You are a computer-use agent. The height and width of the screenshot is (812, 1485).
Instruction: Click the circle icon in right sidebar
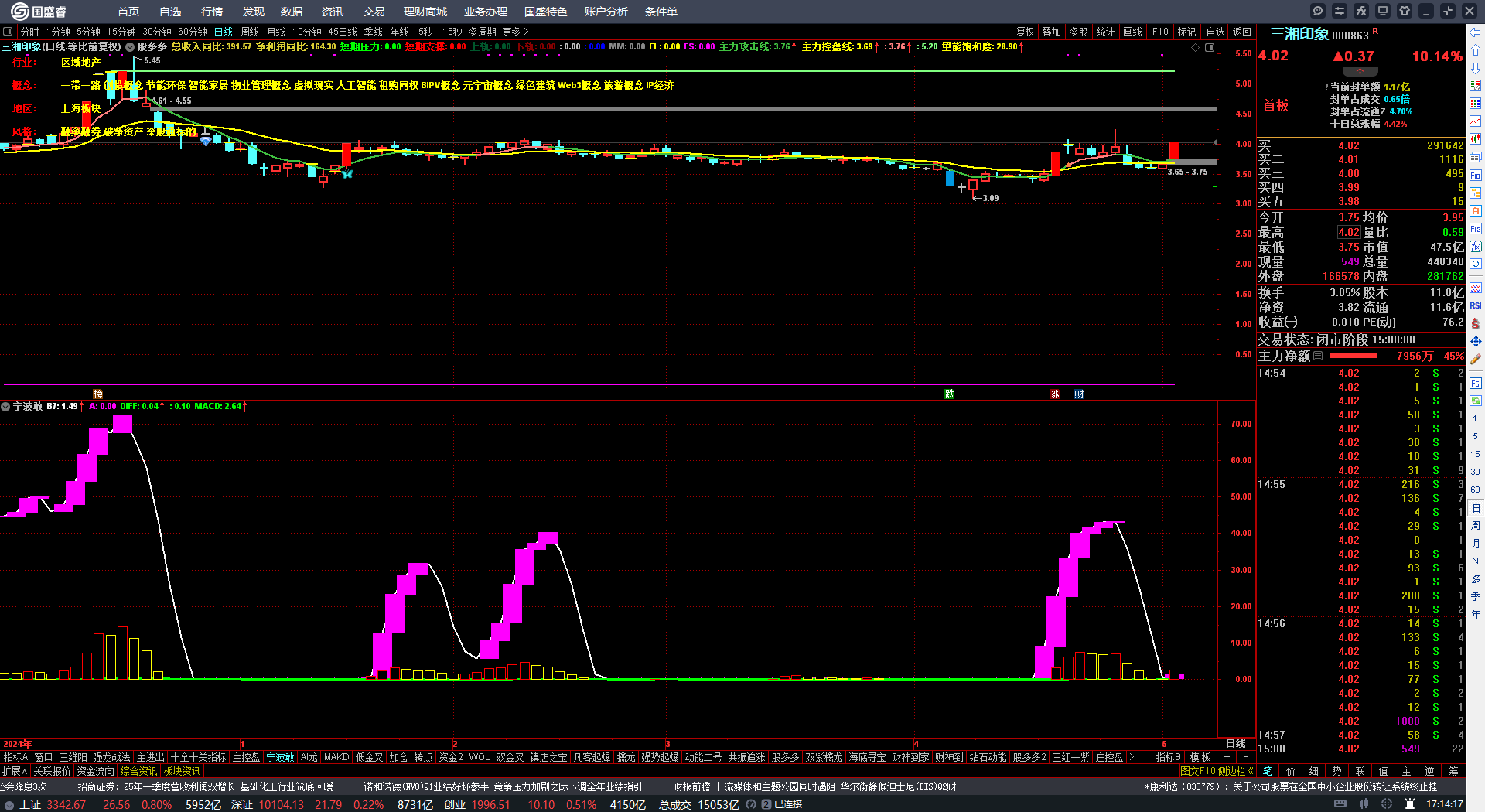click(1476, 264)
